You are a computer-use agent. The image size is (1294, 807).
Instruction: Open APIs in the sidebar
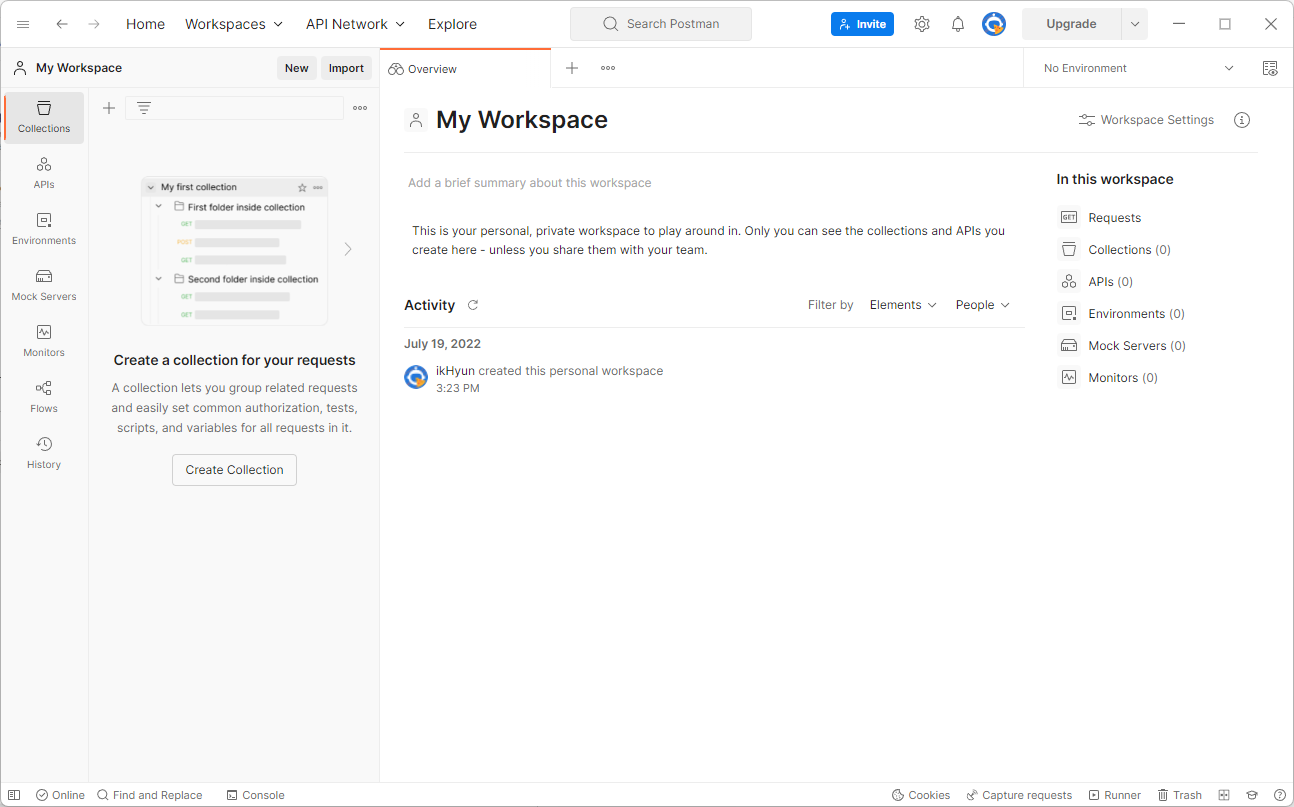pos(44,173)
